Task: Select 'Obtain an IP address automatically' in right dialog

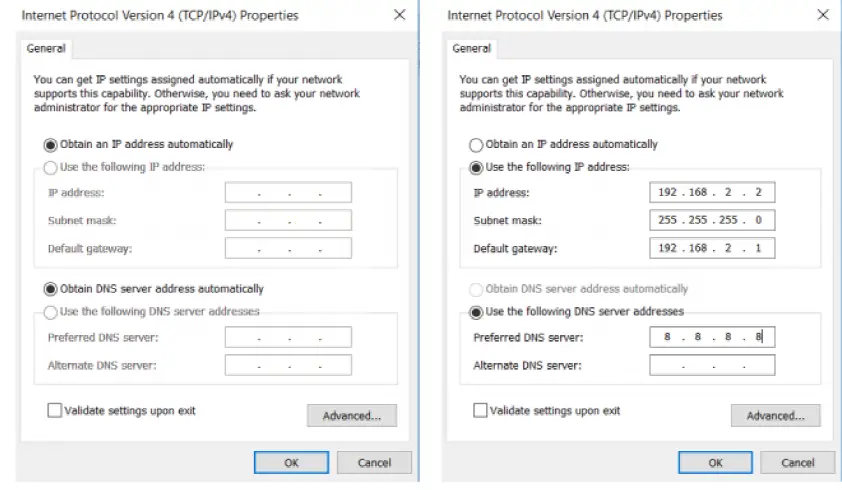Action: (476, 144)
